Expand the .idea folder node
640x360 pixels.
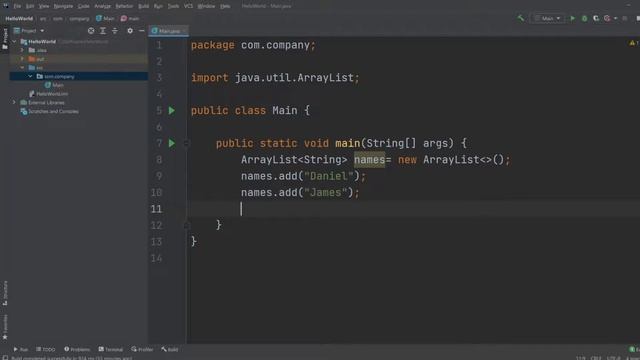pos(22,50)
